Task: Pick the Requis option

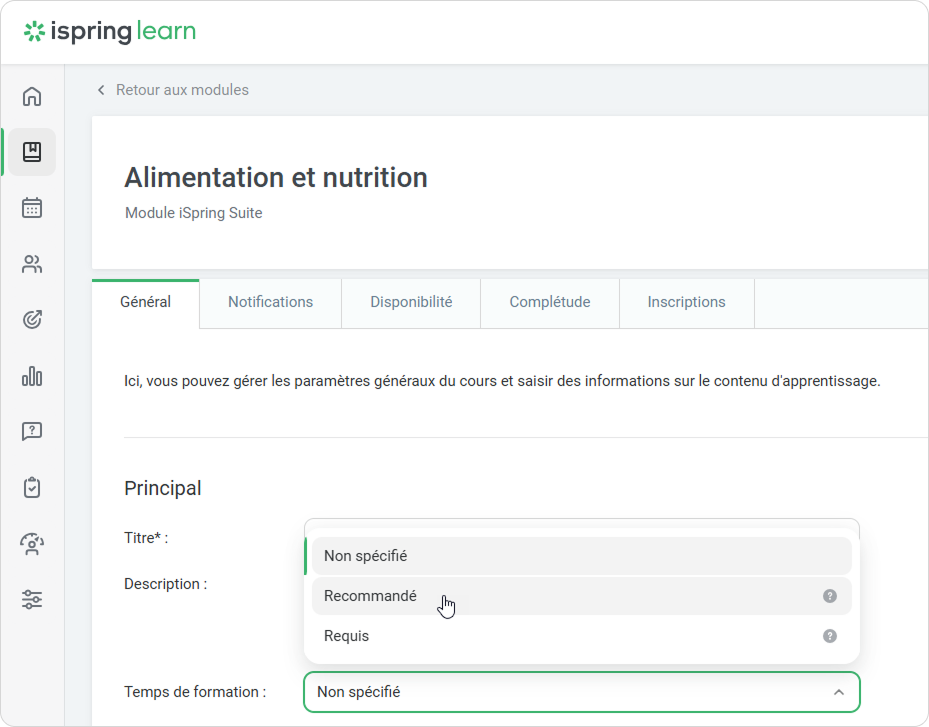Action: (347, 636)
